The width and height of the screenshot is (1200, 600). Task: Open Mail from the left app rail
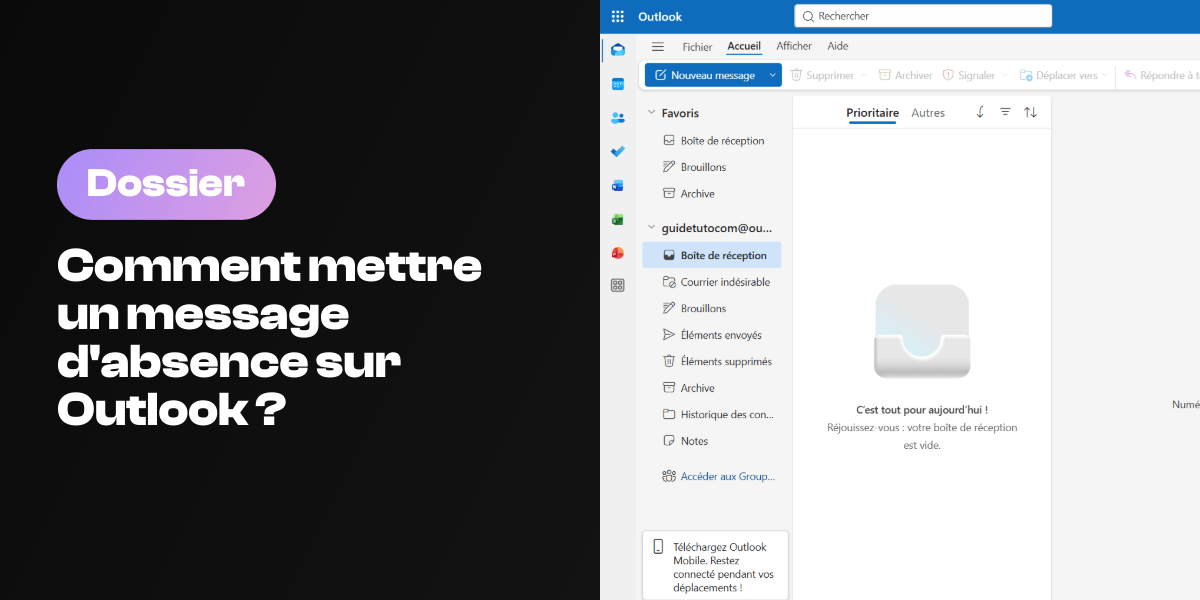[x=618, y=50]
